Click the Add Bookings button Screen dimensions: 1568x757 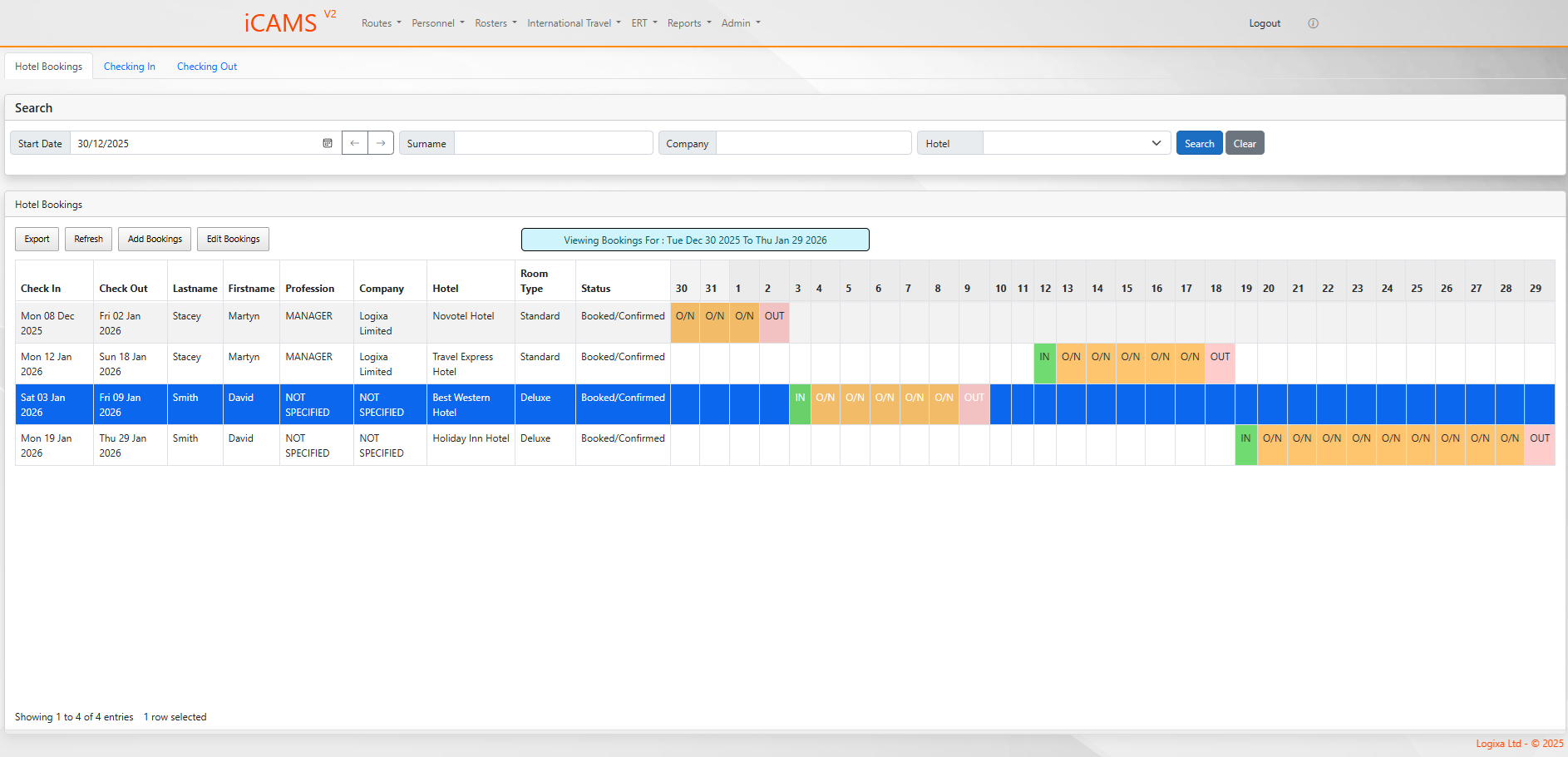point(155,240)
